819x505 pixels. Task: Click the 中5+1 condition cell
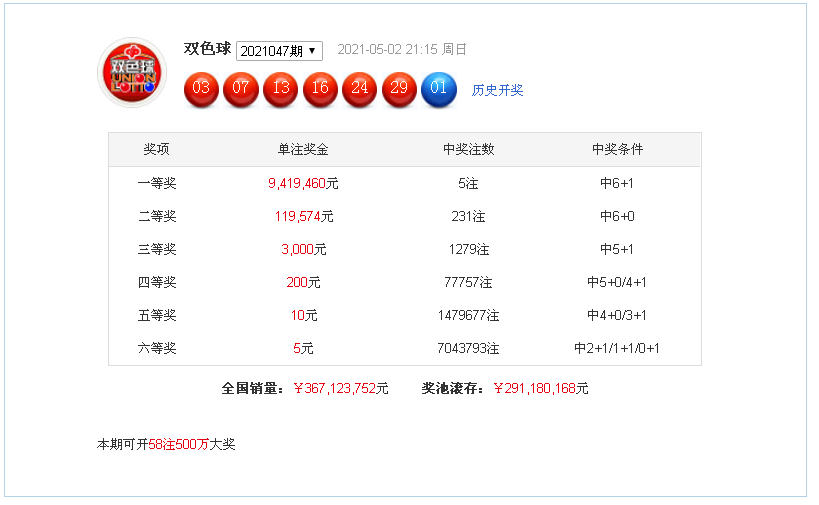pyautogui.click(x=617, y=249)
